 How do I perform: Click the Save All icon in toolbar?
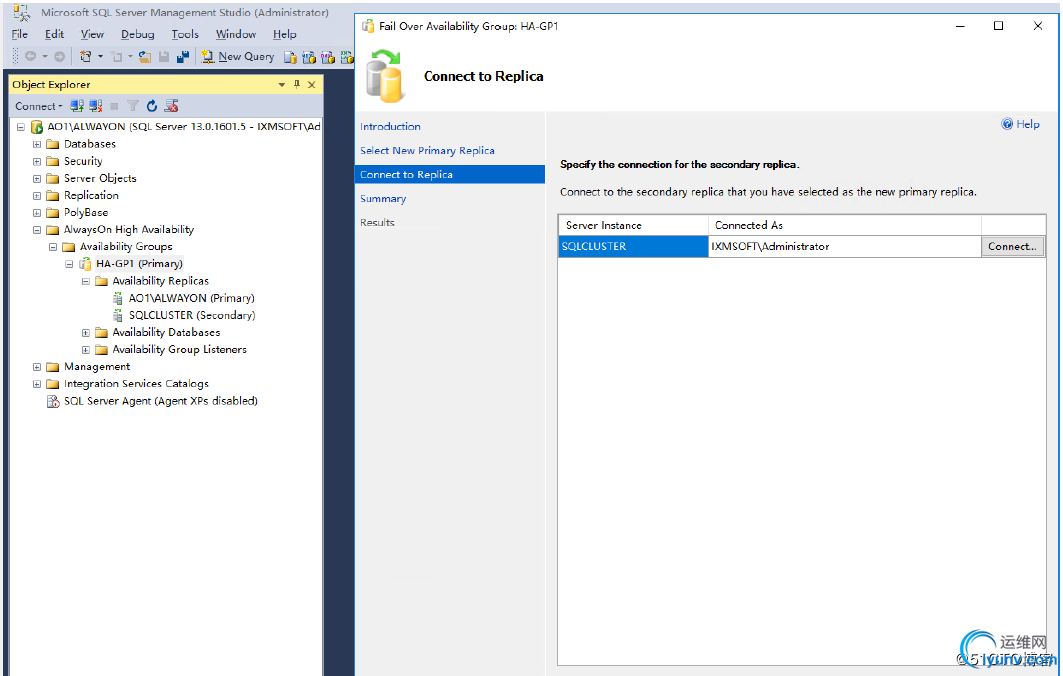(x=182, y=56)
